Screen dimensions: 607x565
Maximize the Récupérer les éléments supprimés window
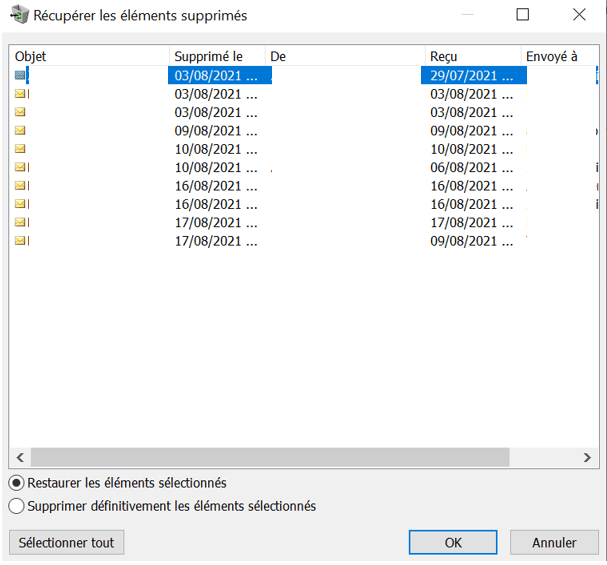pos(523,15)
